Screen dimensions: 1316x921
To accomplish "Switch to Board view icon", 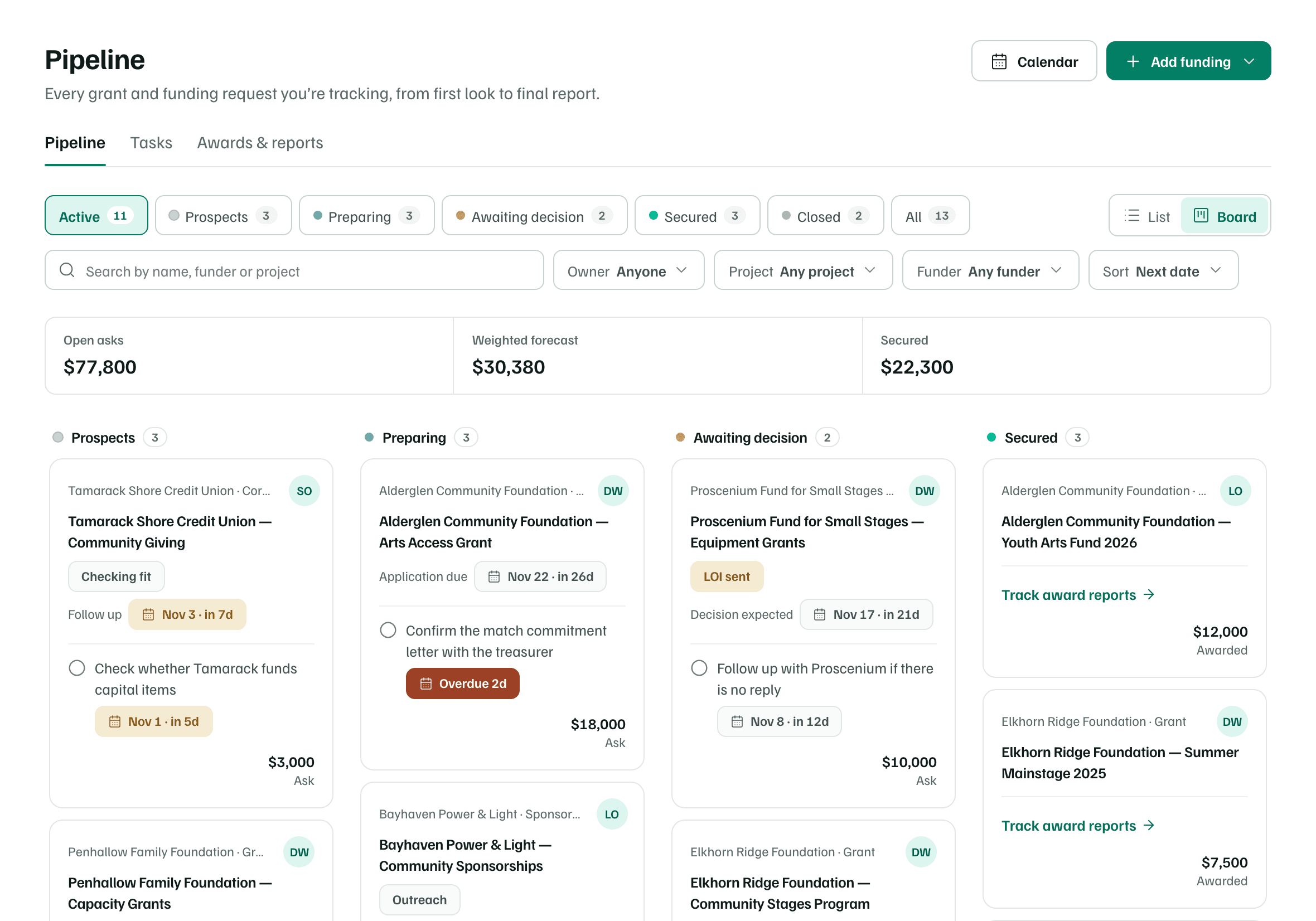I will [x=1200, y=216].
